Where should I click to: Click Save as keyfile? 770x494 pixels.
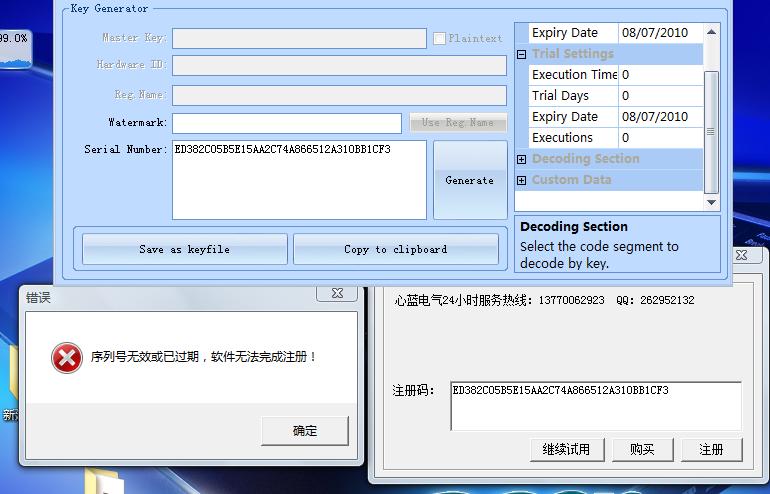click(x=184, y=249)
